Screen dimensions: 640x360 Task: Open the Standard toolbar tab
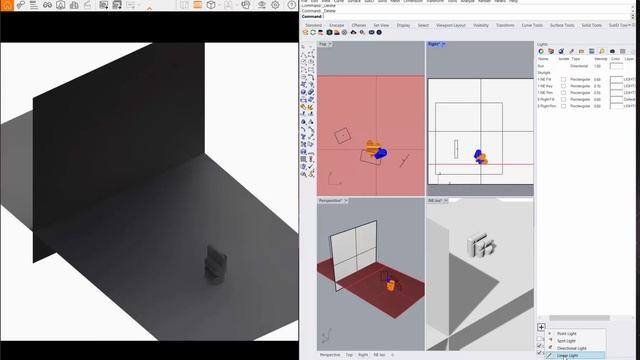click(x=313, y=25)
